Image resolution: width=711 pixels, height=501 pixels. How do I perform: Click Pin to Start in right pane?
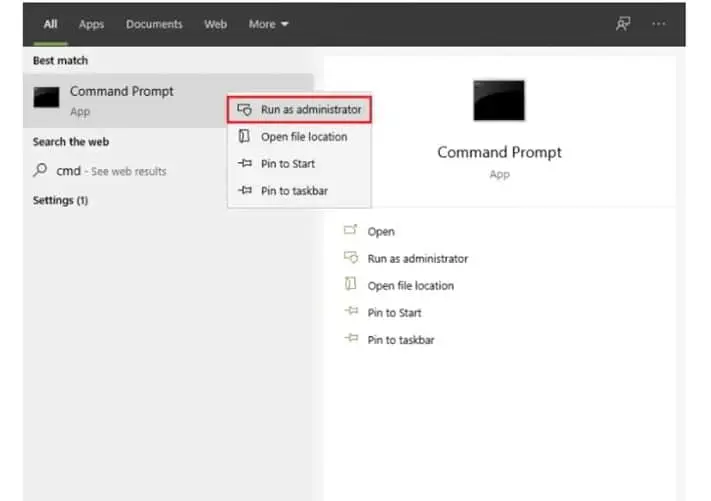click(x=394, y=313)
